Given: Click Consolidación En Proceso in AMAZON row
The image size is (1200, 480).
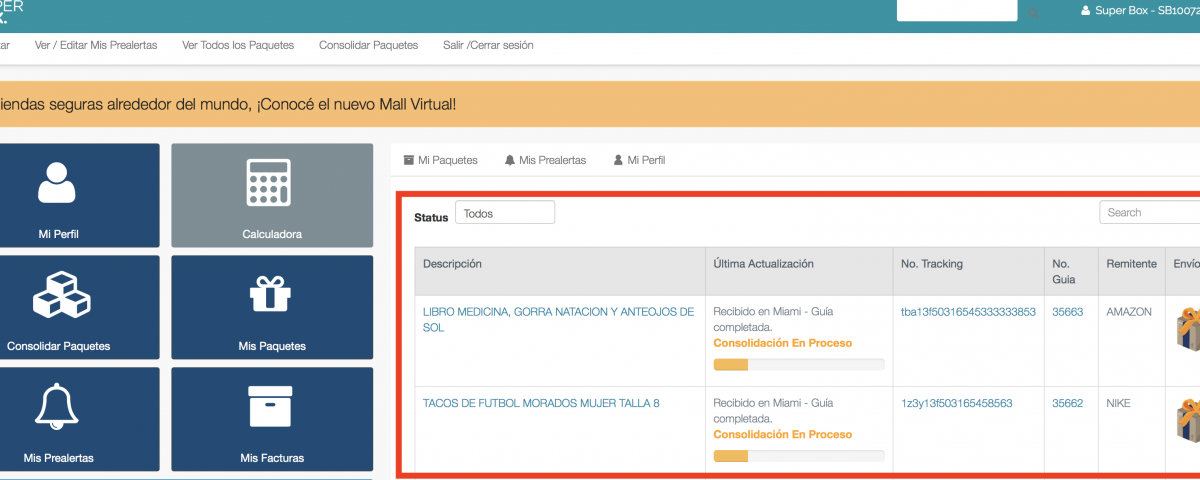Looking at the screenshot, I should 783,343.
